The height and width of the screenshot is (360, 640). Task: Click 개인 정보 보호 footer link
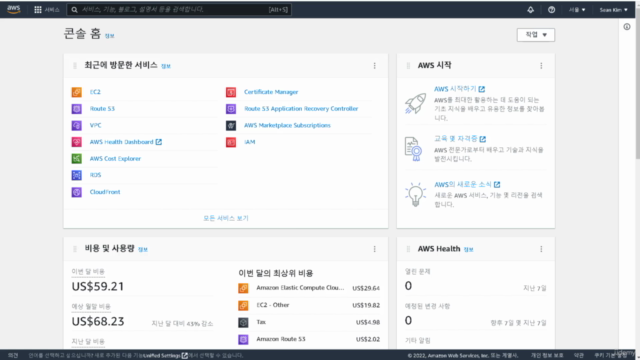(x=547, y=356)
